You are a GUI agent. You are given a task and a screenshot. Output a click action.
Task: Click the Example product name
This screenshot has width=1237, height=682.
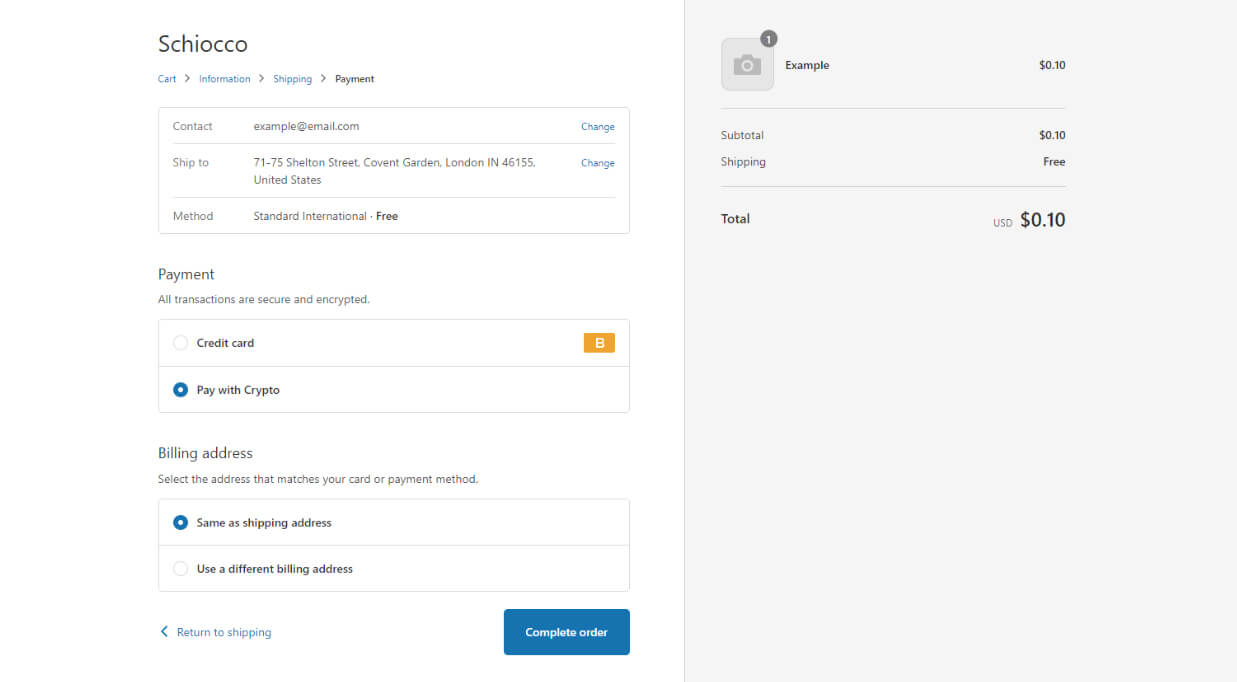807,65
